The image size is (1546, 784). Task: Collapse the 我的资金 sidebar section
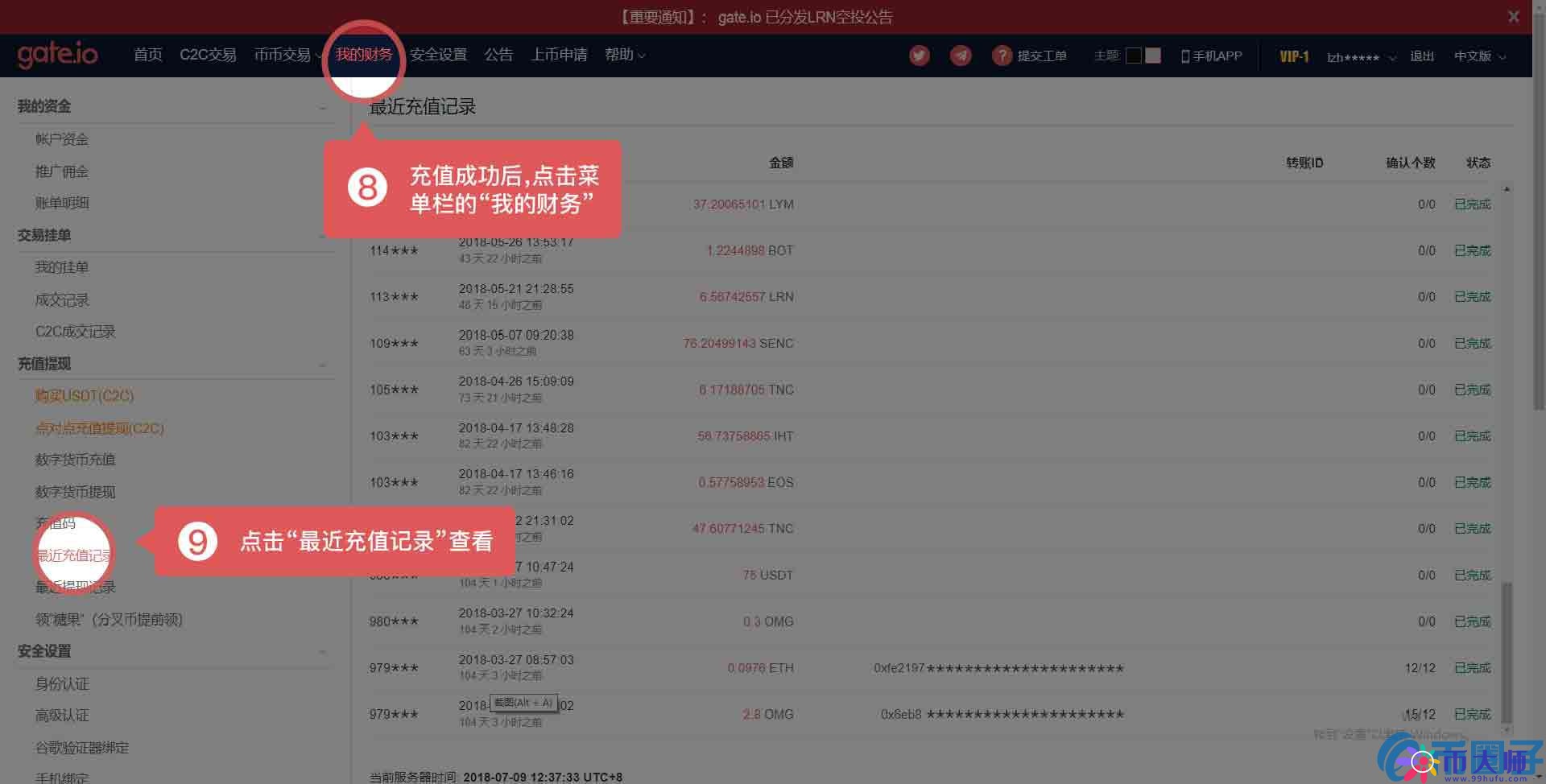pos(323,108)
